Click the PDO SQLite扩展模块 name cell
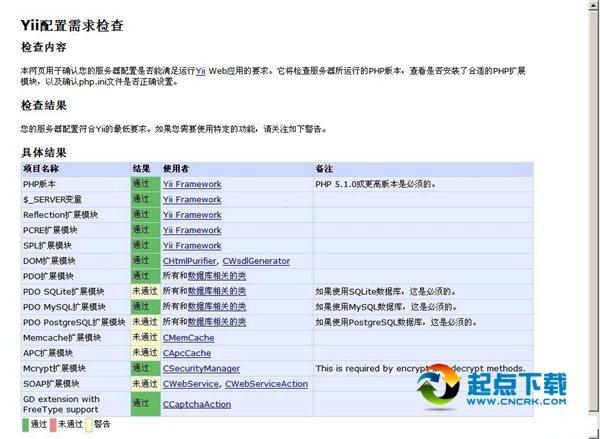600x439 pixels. click(x=76, y=291)
